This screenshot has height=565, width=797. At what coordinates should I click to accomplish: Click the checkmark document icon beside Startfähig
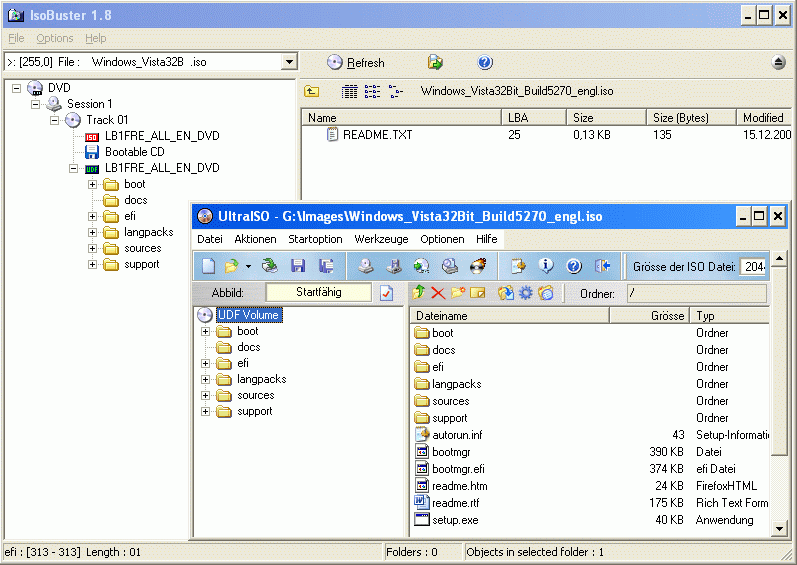pyautogui.click(x=386, y=293)
